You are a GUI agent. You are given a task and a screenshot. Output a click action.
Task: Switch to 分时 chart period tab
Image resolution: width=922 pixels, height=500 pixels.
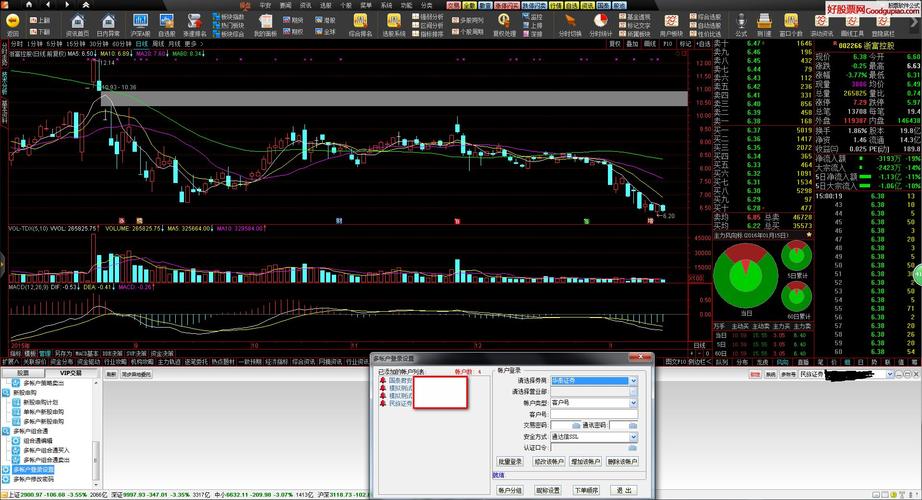coord(16,44)
